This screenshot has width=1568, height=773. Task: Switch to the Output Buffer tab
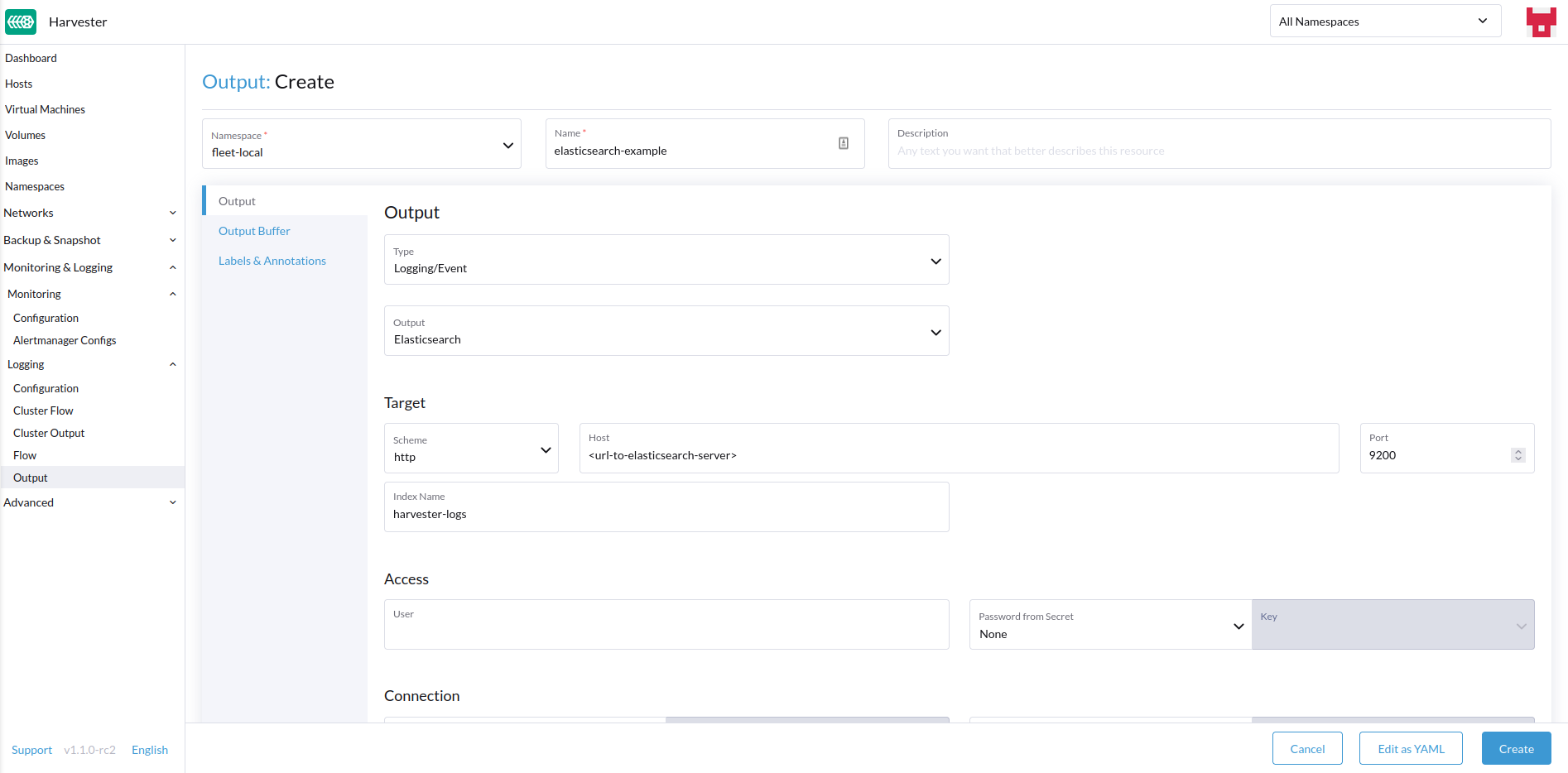click(x=254, y=231)
